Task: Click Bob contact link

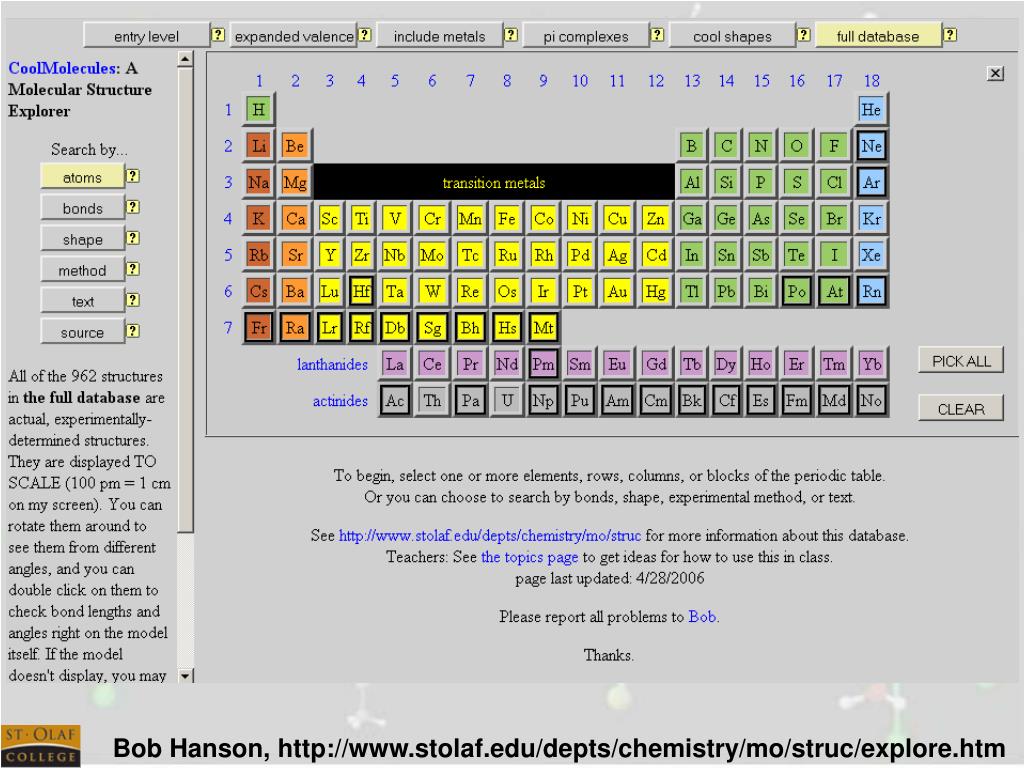Action: coord(702,616)
